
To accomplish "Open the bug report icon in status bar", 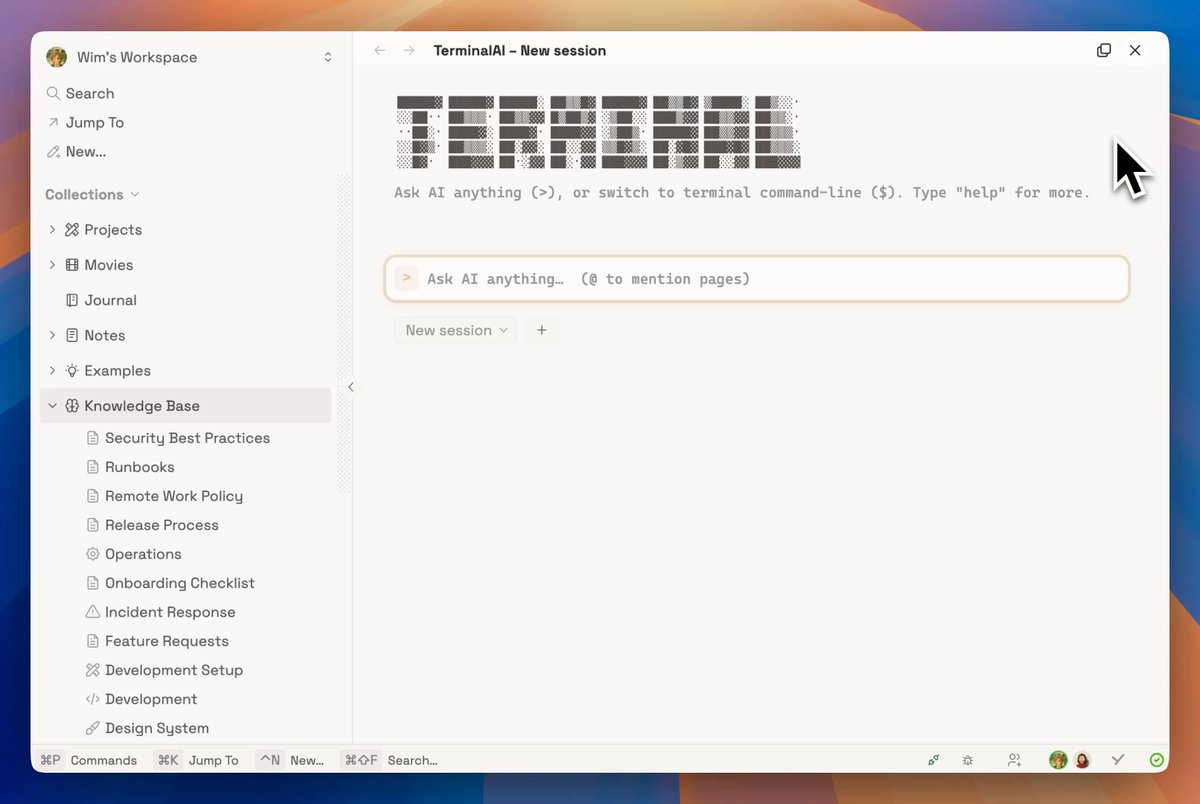I will (x=967, y=760).
